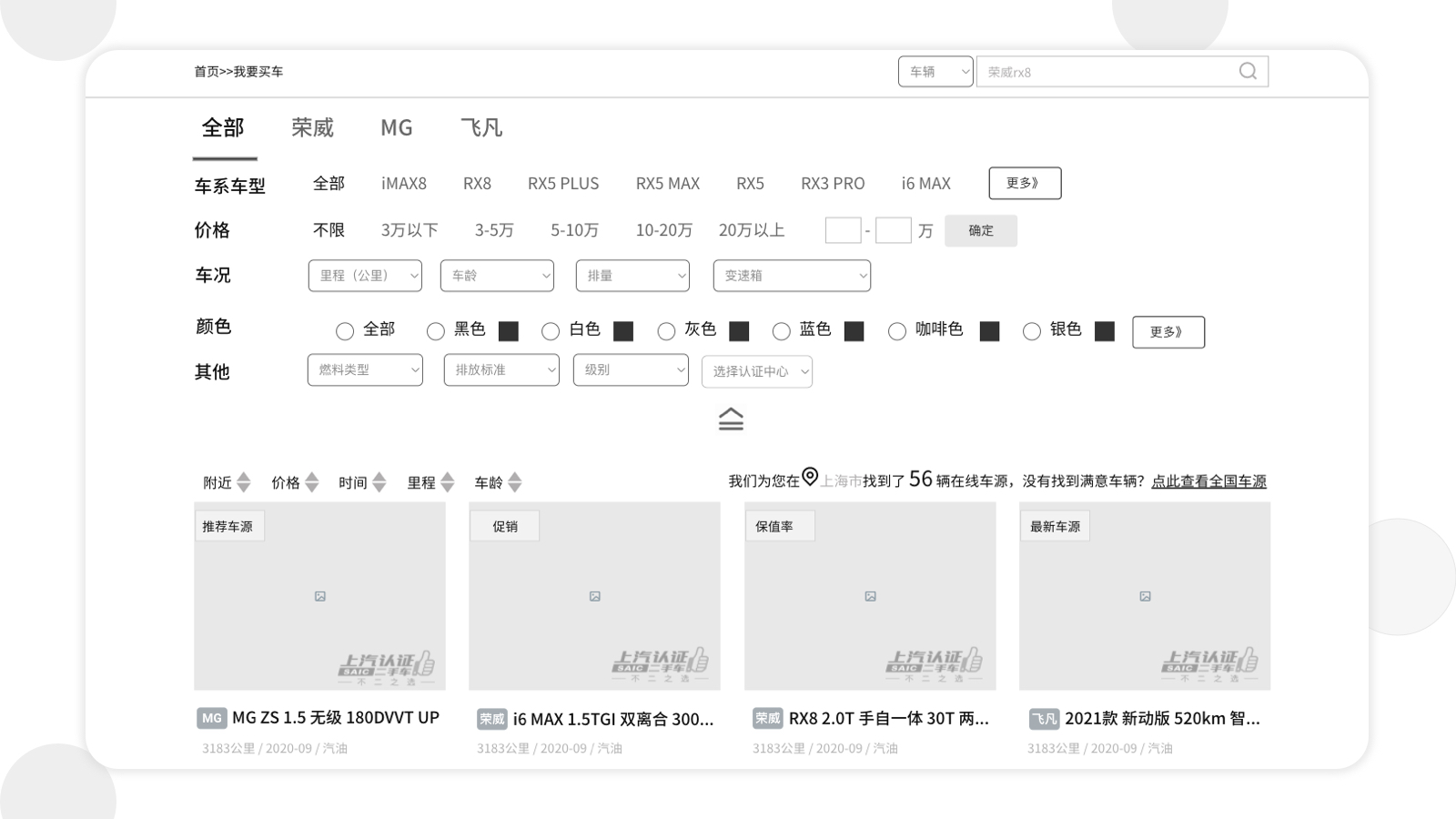The width and height of the screenshot is (1456, 819).
Task: Click the 飞凡 brand badge
Action: point(1044,719)
